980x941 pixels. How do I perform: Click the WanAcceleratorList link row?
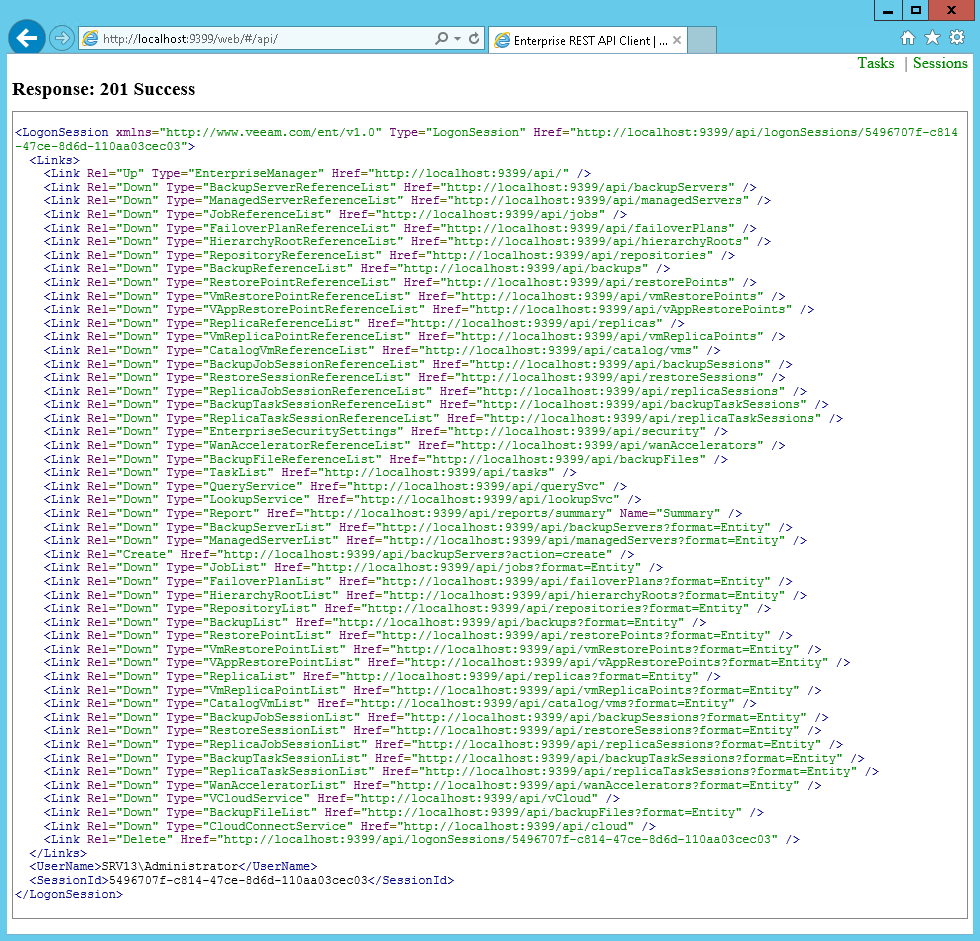432,785
